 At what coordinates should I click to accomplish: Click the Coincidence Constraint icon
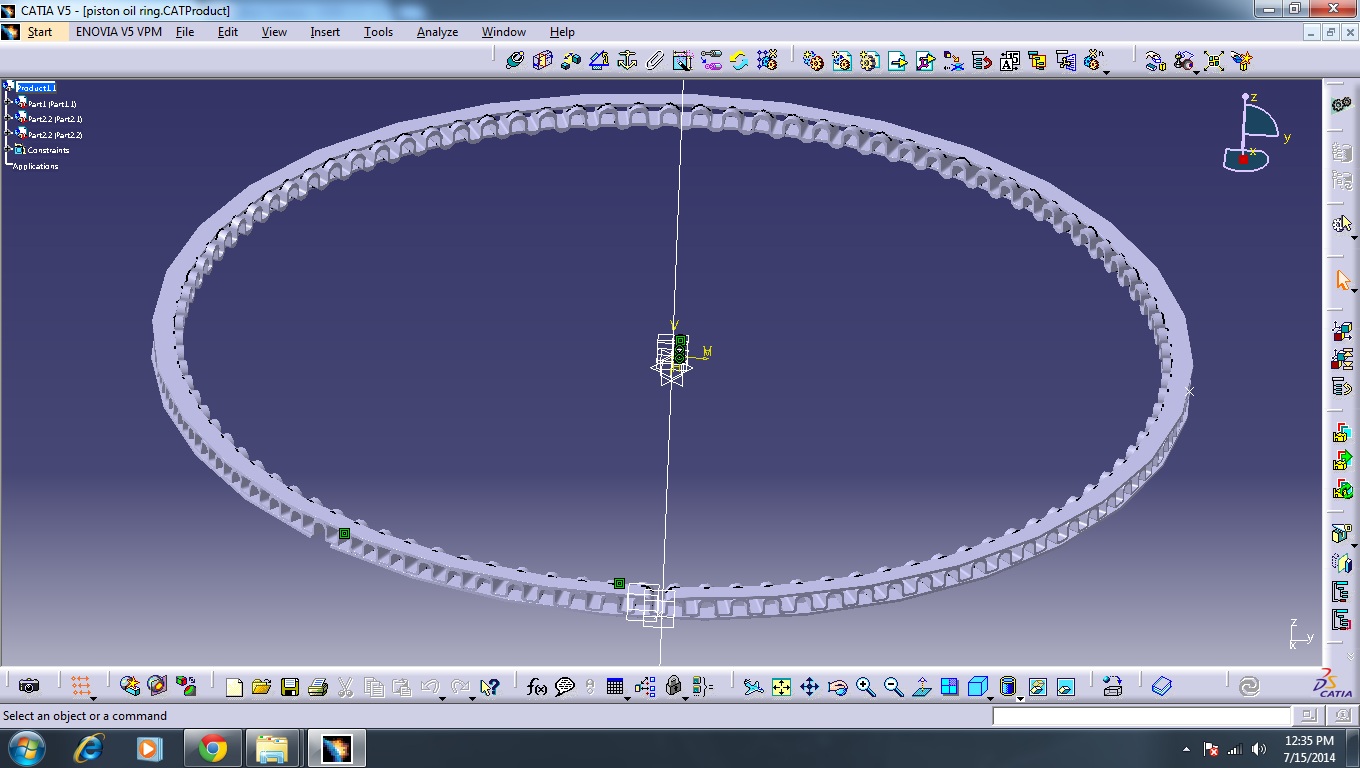pyautogui.click(x=515, y=60)
